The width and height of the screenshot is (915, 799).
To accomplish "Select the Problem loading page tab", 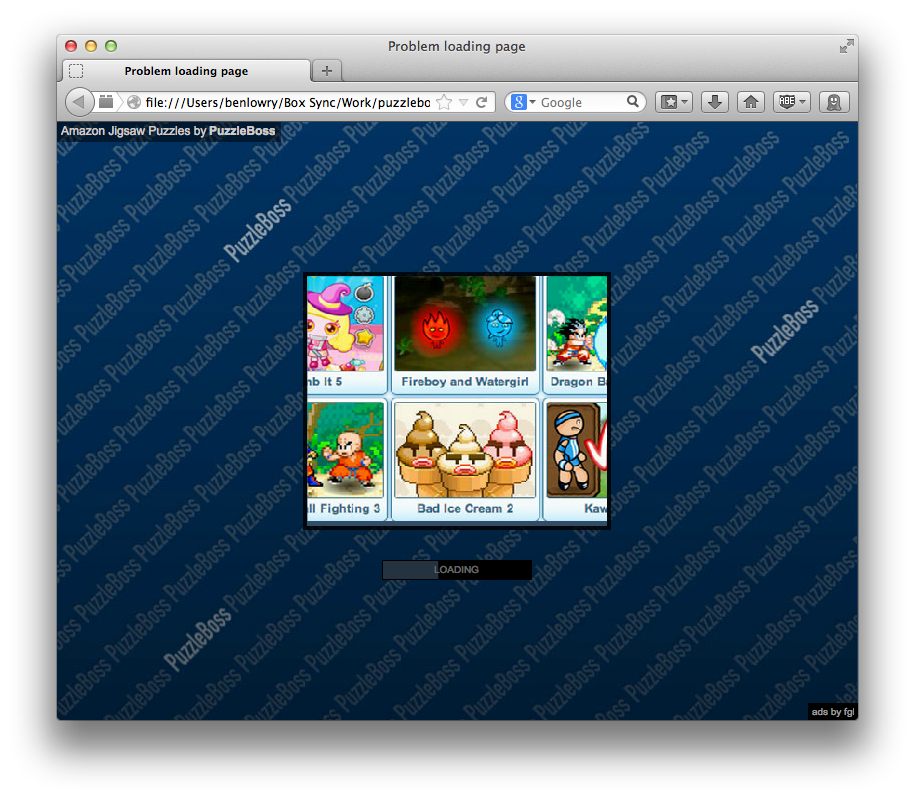I will (x=186, y=71).
